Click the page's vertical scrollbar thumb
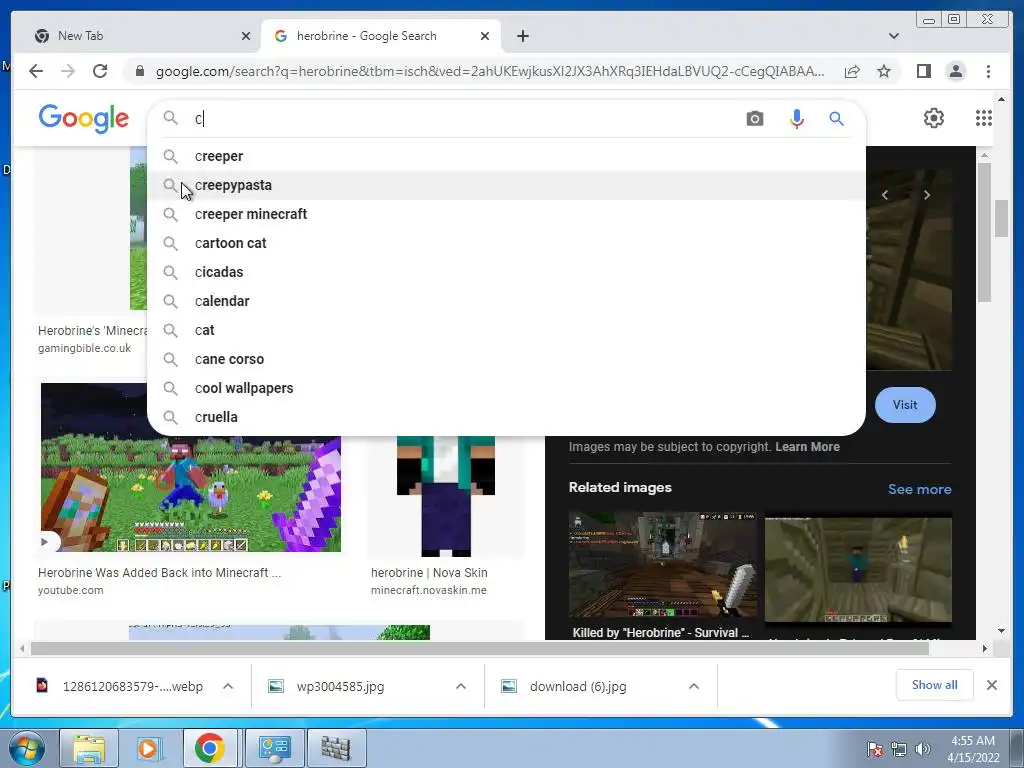Image resolution: width=1024 pixels, height=768 pixels. (1000, 219)
